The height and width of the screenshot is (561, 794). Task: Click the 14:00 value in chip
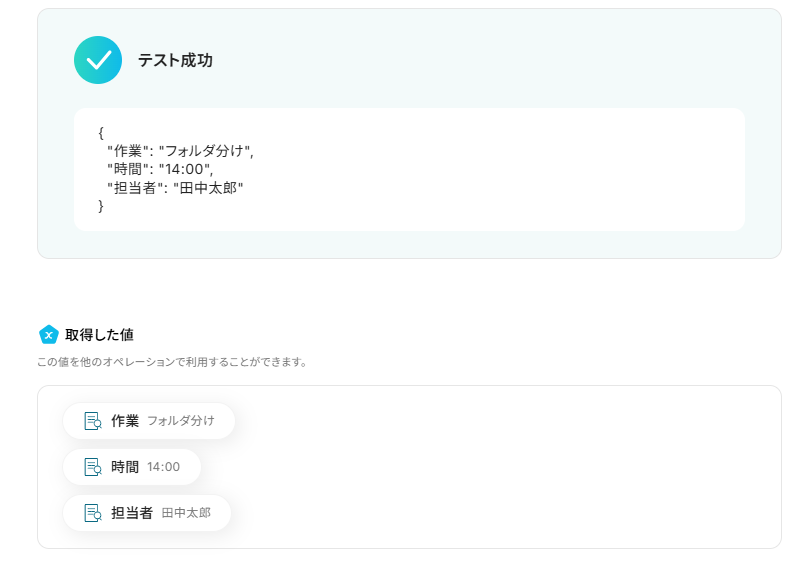point(163,467)
